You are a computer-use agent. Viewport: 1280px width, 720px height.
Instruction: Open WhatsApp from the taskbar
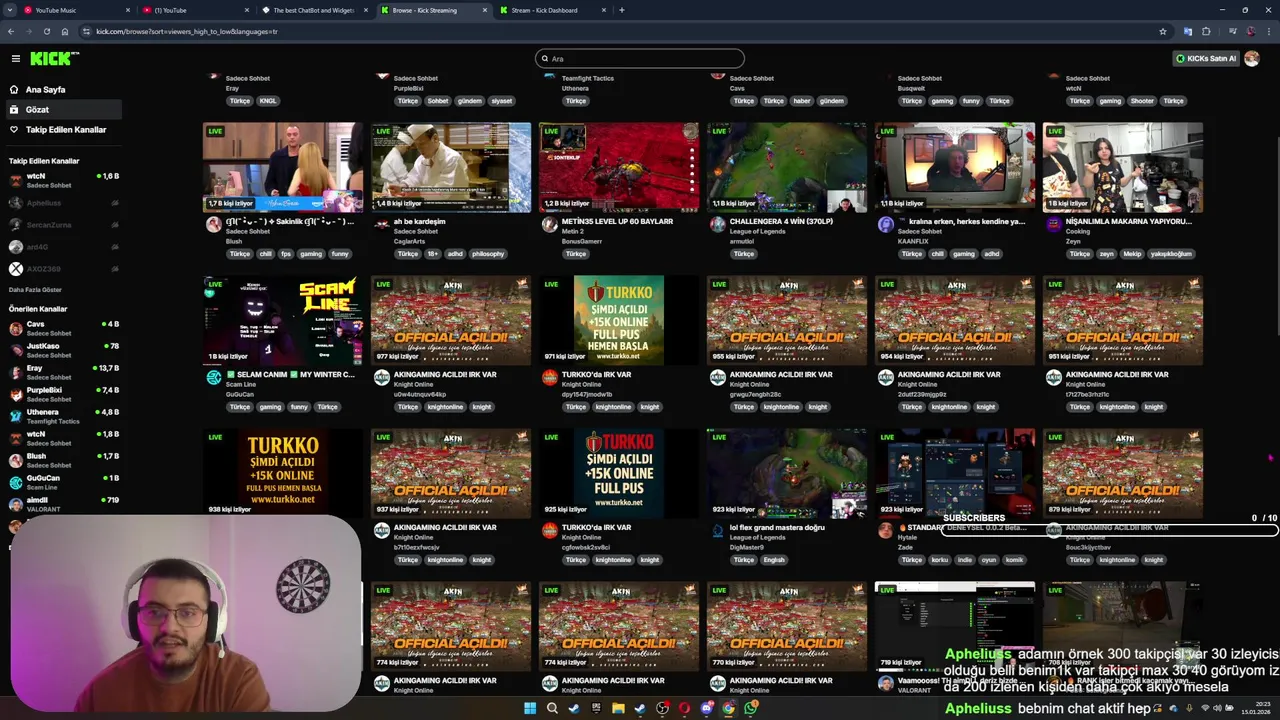750,708
